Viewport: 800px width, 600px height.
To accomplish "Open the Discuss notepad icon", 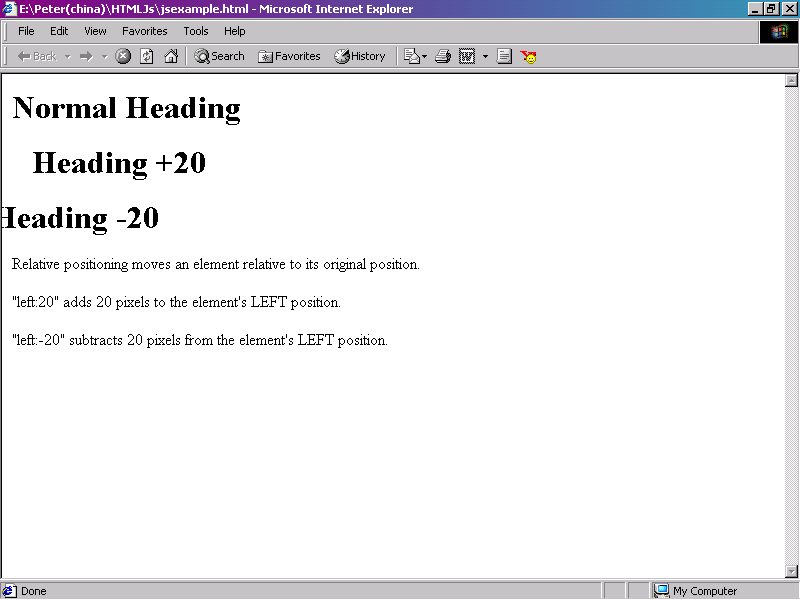I will [504, 56].
